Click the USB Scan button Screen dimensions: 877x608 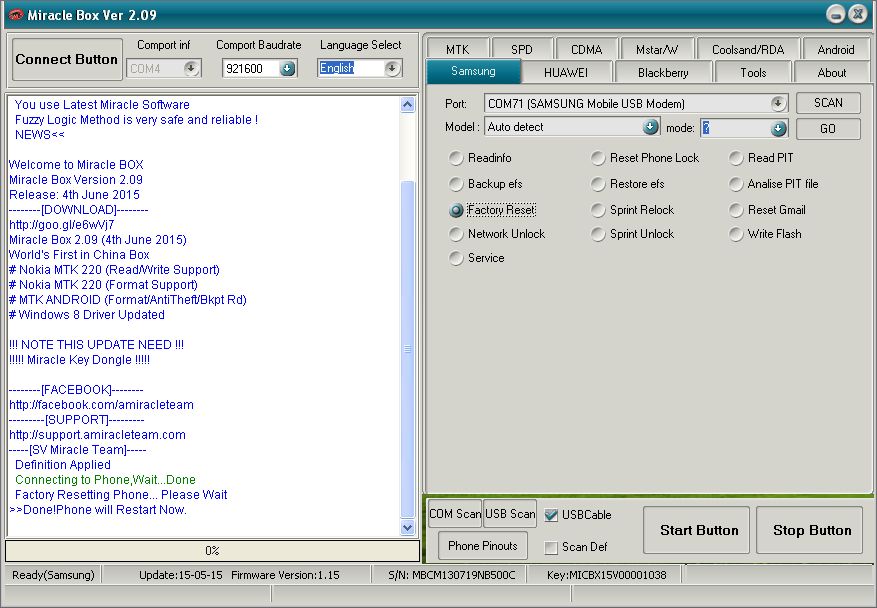coord(510,513)
